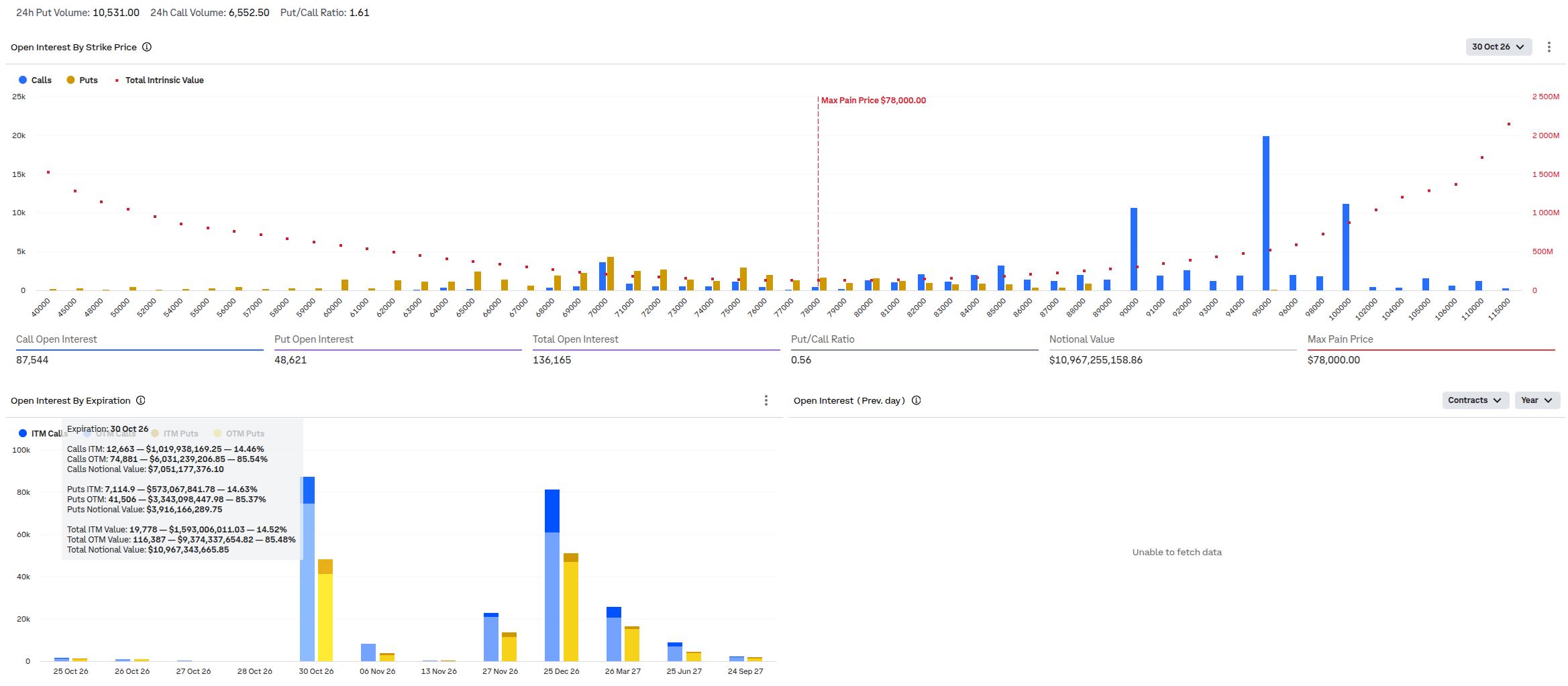The image size is (1568, 686).
Task: Click the 30 Oct 26 axis label
Action: point(316,671)
